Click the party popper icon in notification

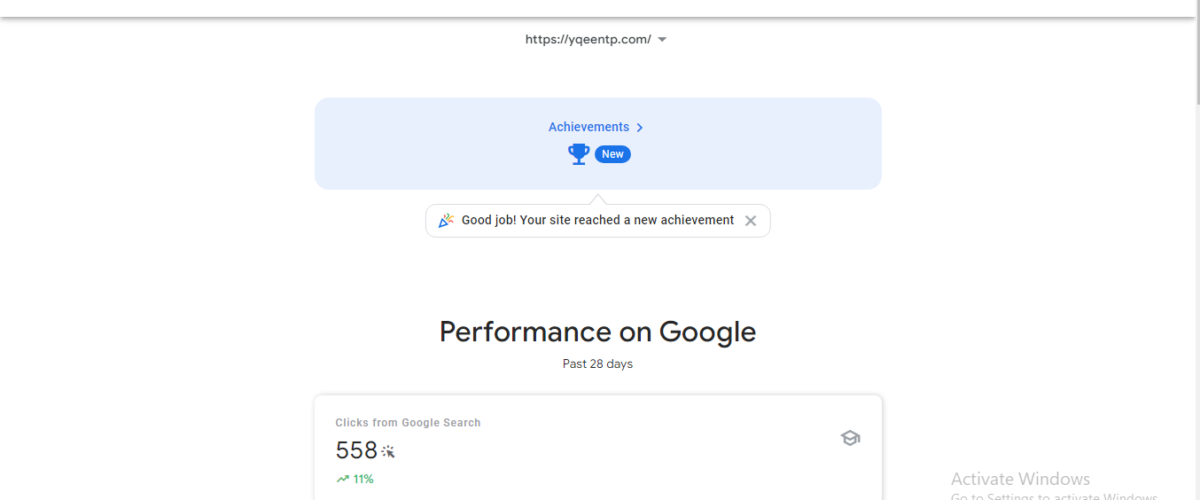coord(446,220)
